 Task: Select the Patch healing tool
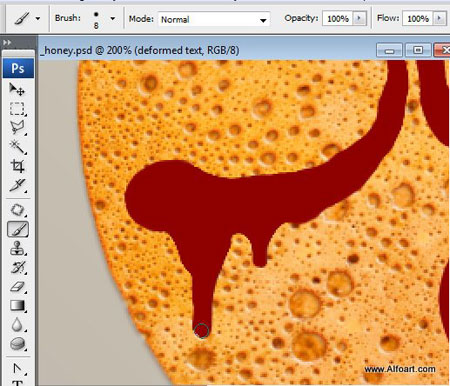pyautogui.click(x=17, y=210)
